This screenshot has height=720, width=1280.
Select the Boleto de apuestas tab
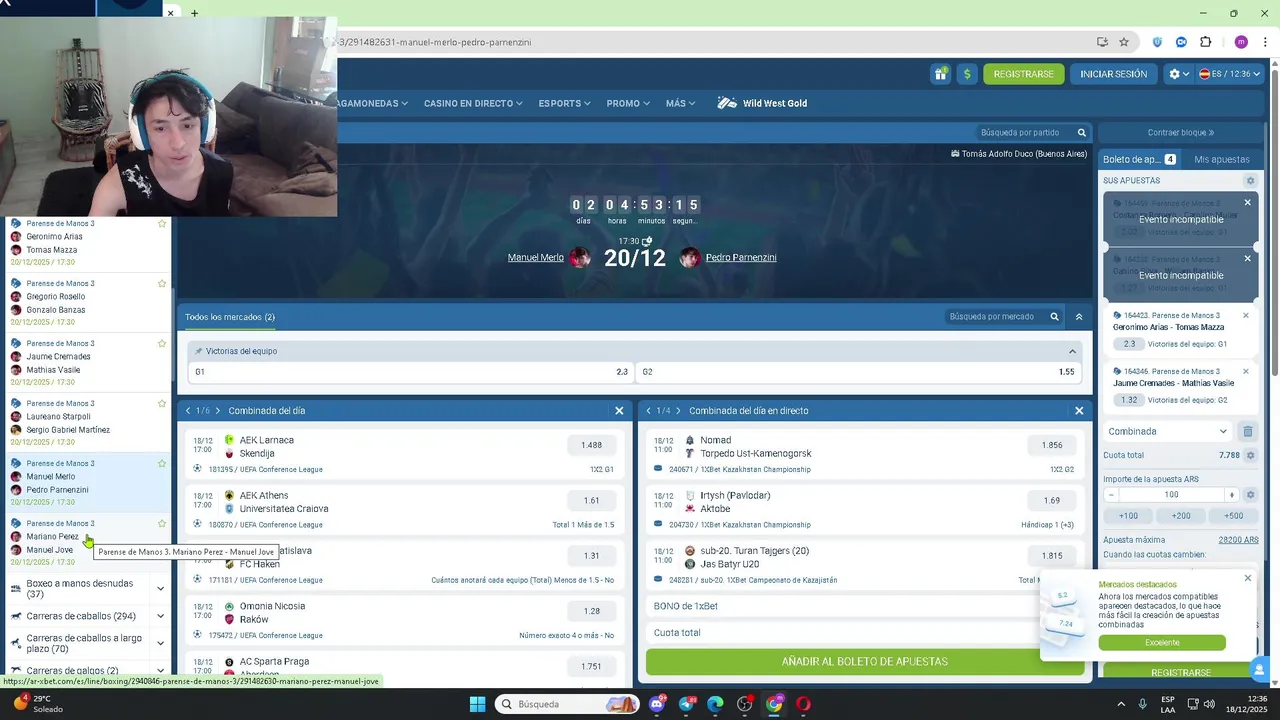pyautogui.click(x=1140, y=159)
